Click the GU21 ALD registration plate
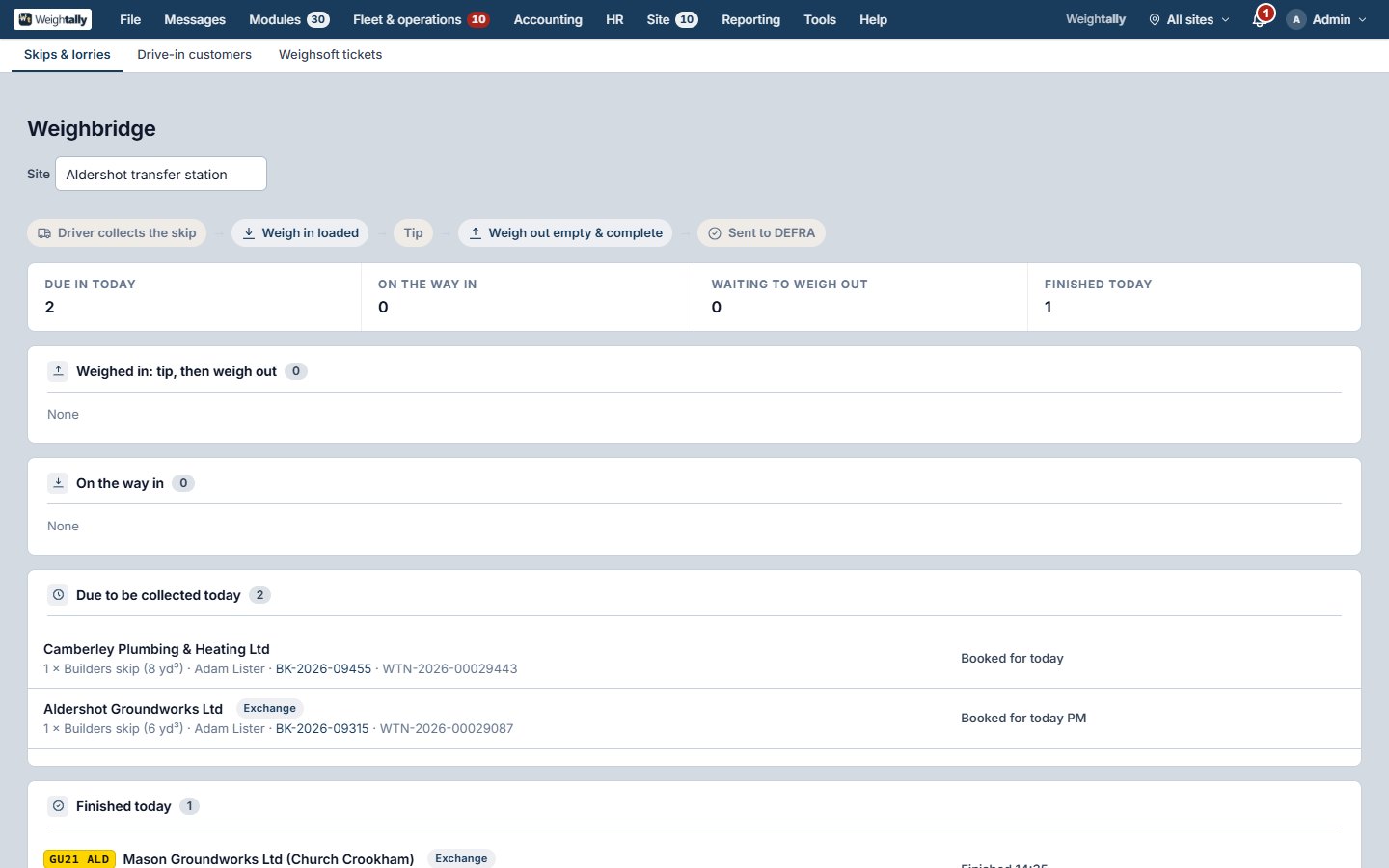Viewport: 1389px width, 868px height. tap(79, 859)
